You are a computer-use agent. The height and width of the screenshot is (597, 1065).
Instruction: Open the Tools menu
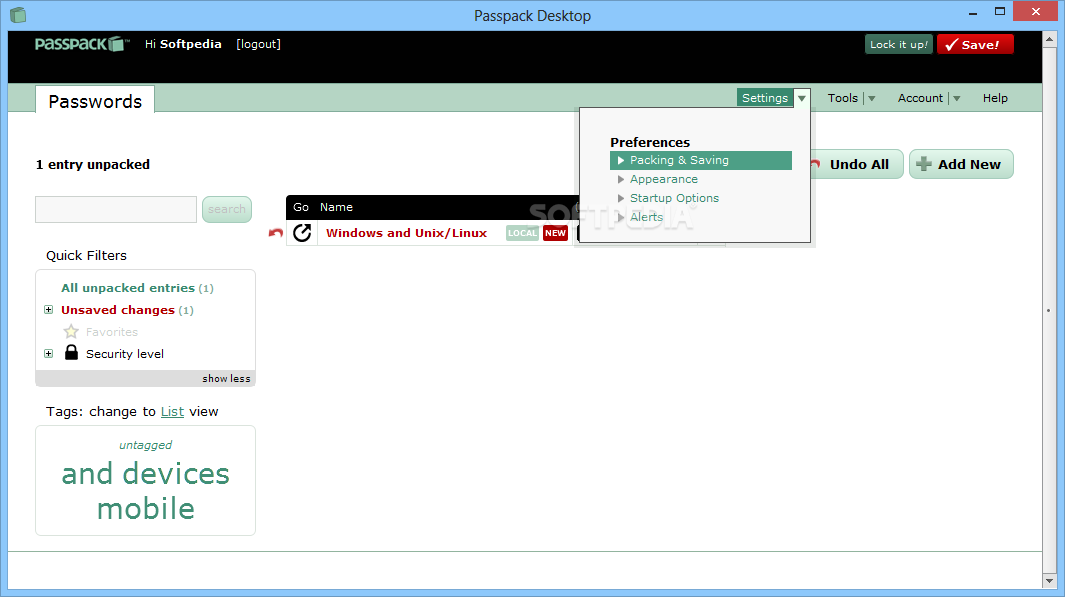(842, 98)
